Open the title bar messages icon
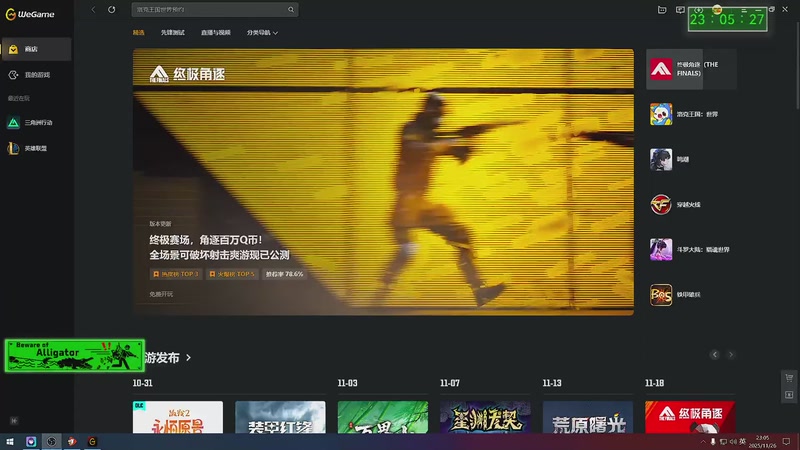Viewport: 800px width, 450px height. point(680,9)
